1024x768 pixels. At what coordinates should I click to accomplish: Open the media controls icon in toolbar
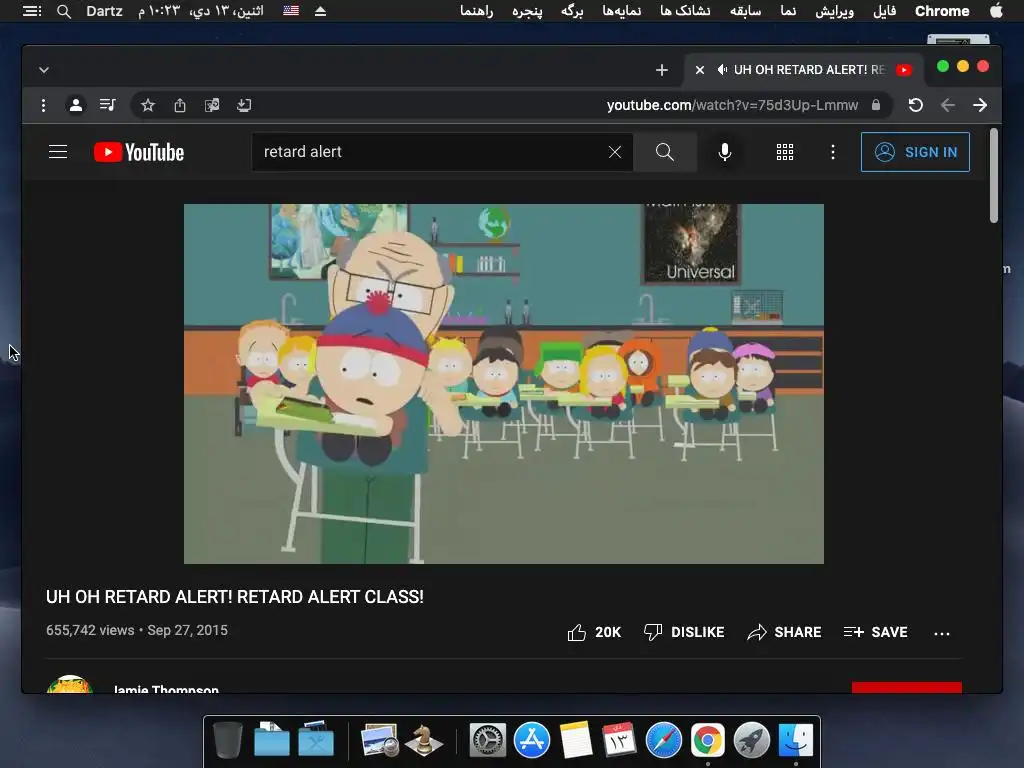coord(108,105)
